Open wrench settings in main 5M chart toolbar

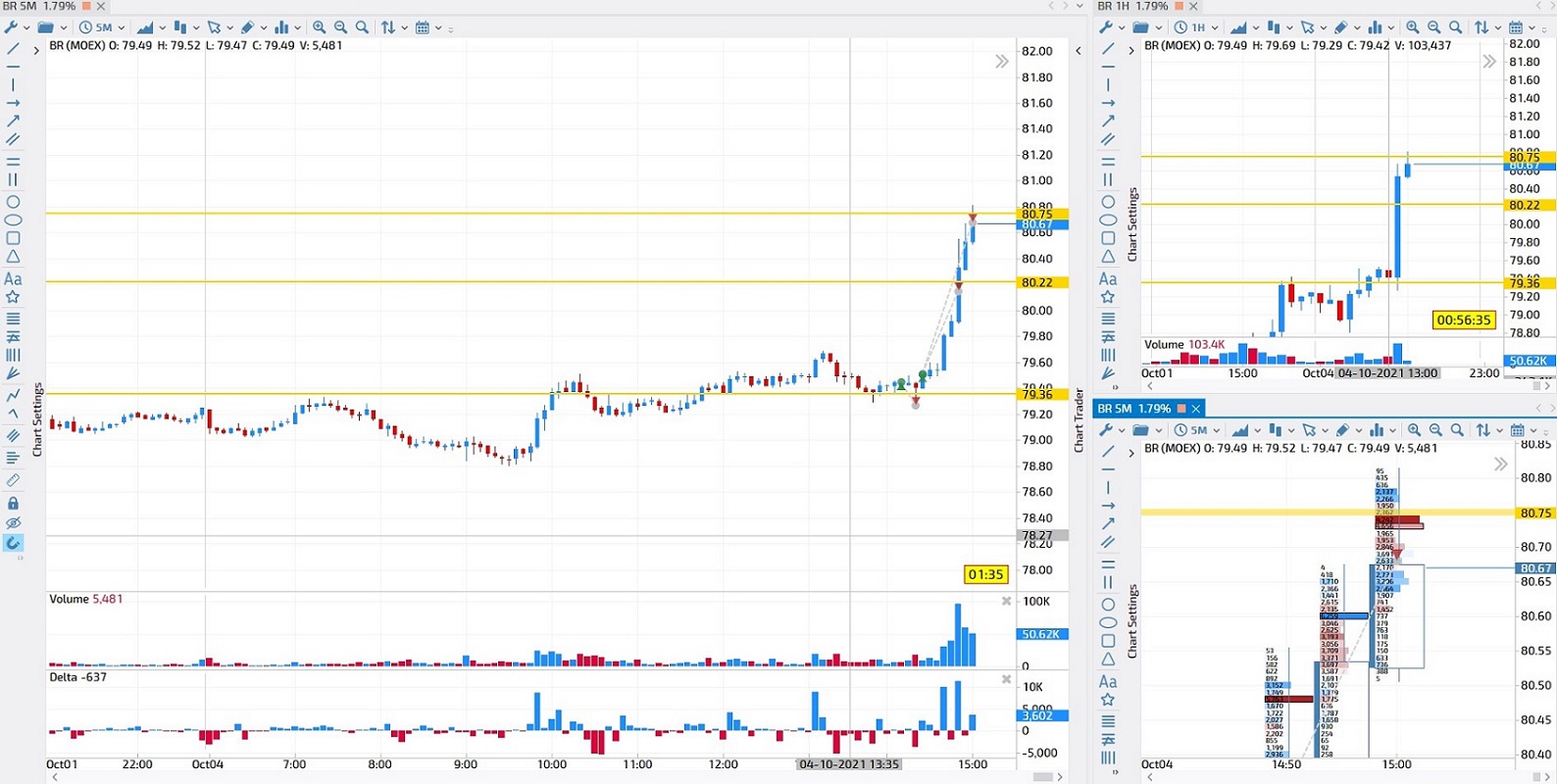(12, 27)
